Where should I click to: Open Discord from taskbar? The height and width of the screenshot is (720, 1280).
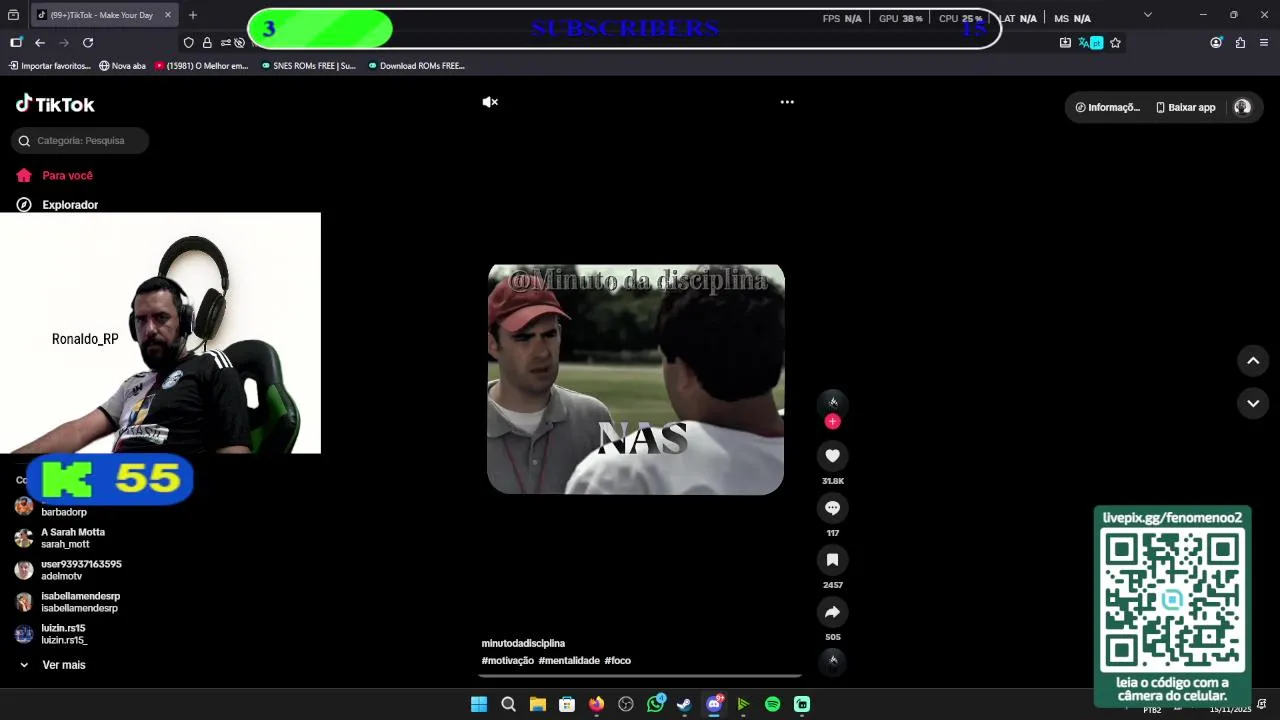tap(714, 704)
